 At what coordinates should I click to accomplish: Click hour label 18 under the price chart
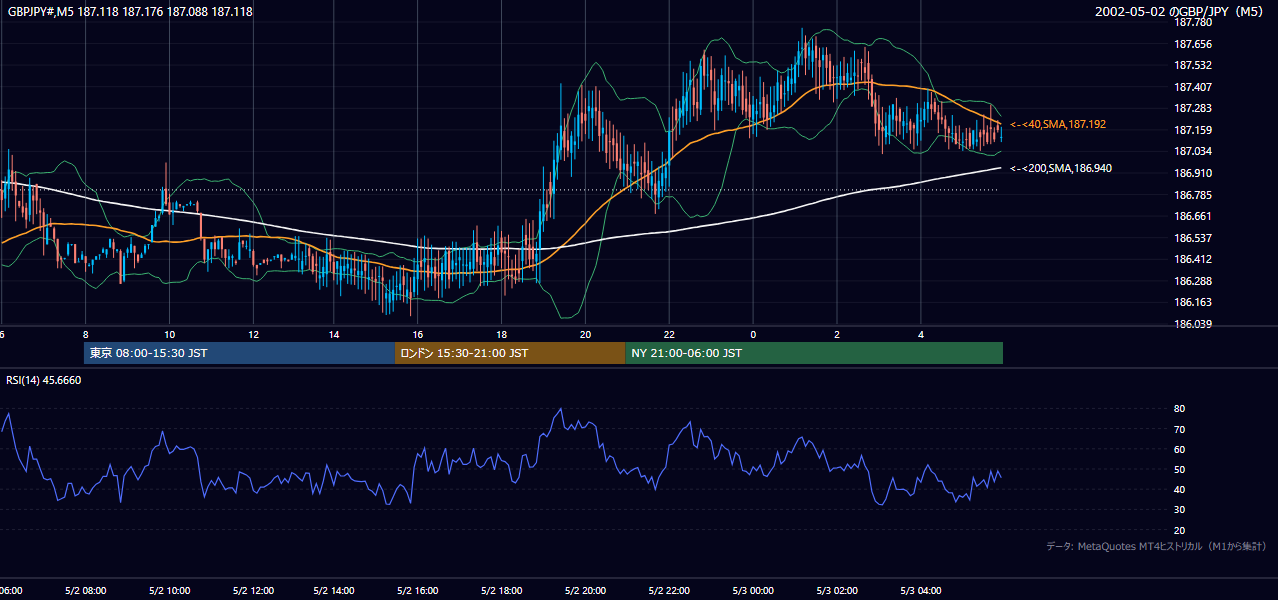tap(501, 334)
